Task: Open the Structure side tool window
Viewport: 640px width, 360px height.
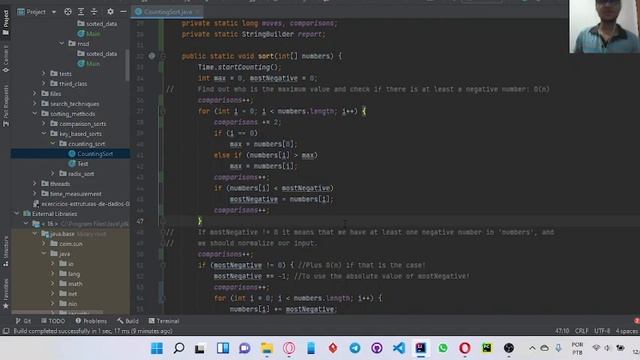Action: pyautogui.click(x=6, y=251)
